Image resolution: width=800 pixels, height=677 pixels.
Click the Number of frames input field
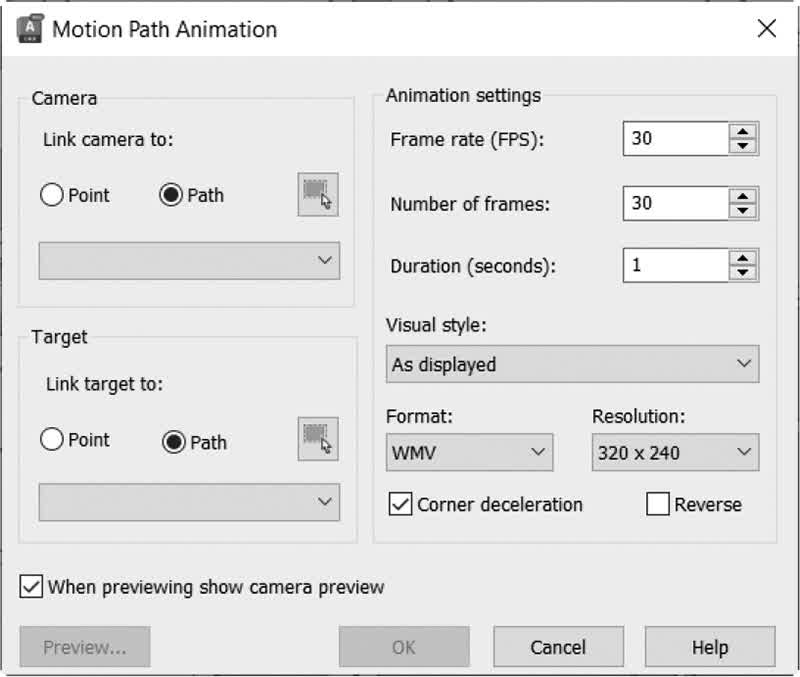tap(676, 203)
